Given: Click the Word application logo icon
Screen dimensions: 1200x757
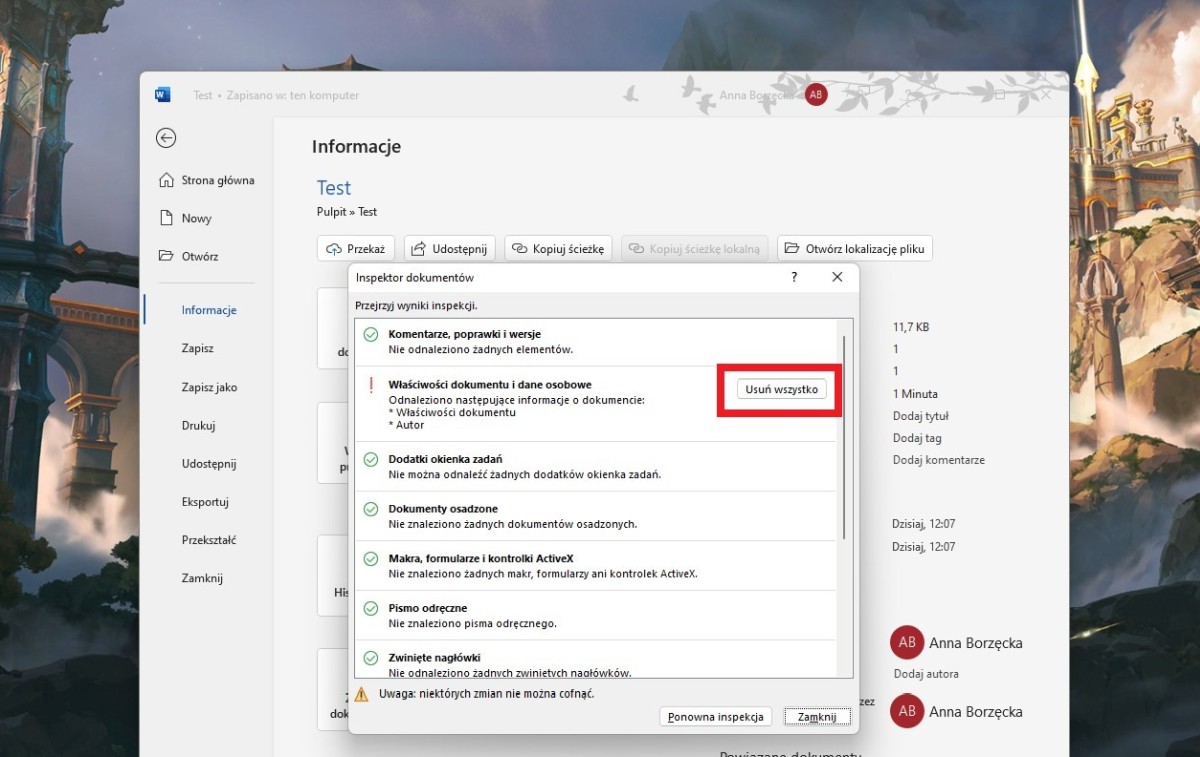Looking at the screenshot, I should coord(163,95).
